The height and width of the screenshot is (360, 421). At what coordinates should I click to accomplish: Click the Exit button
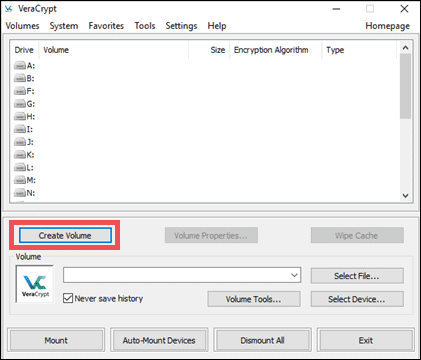click(x=366, y=340)
